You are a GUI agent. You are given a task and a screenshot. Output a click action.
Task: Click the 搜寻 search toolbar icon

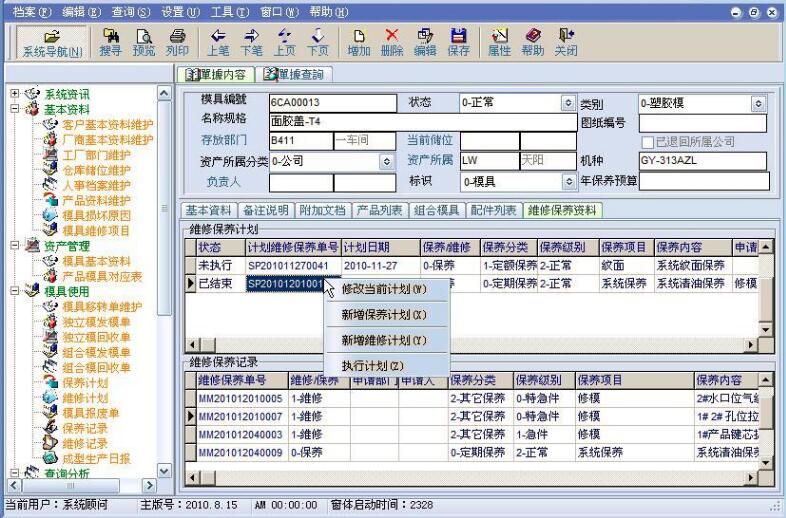tap(111, 37)
